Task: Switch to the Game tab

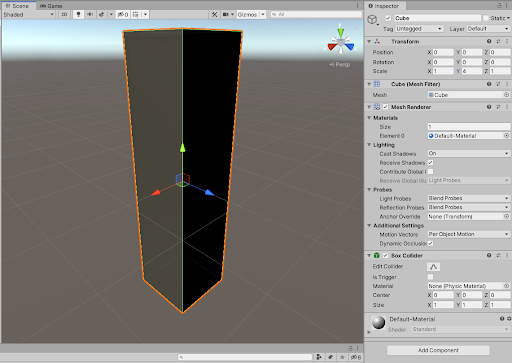Action: pyautogui.click(x=51, y=6)
